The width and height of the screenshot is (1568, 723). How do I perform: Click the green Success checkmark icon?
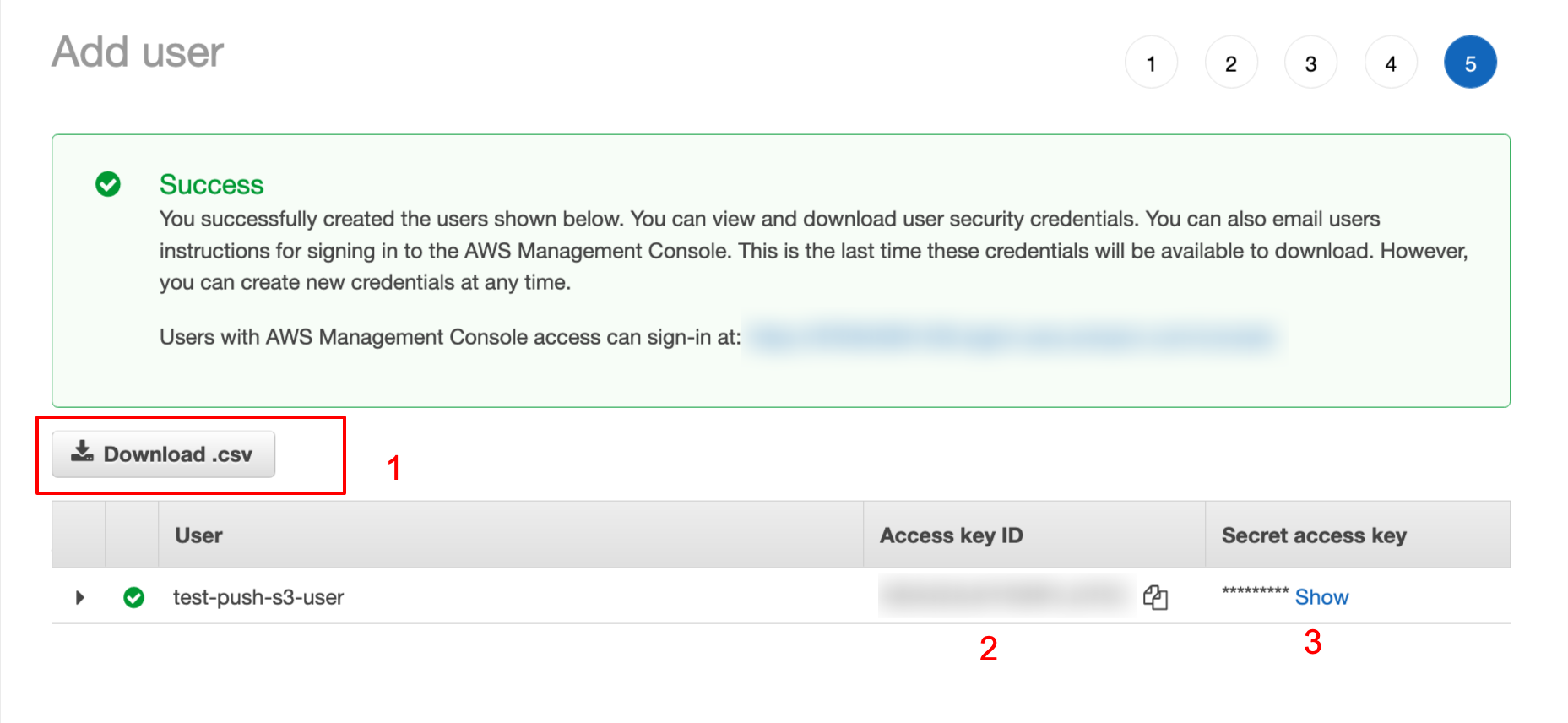point(108,184)
